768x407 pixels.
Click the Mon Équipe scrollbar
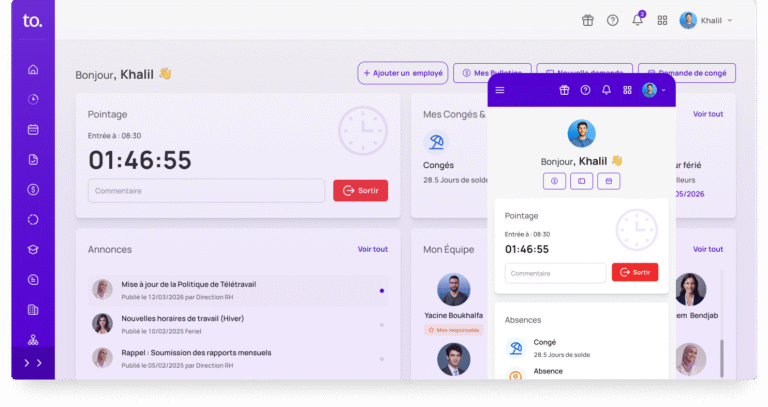pos(721,359)
